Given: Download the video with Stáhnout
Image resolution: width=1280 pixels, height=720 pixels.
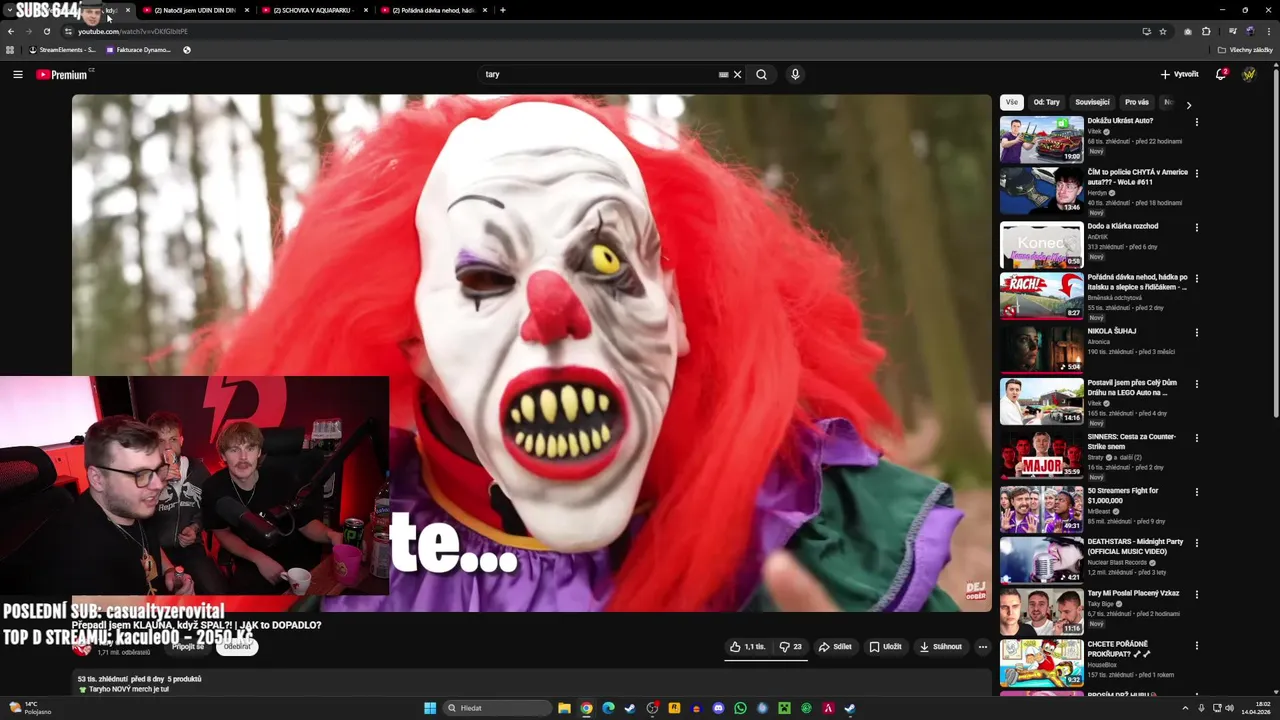Looking at the screenshot, I should pyautogui.click(x=940, y=647).
